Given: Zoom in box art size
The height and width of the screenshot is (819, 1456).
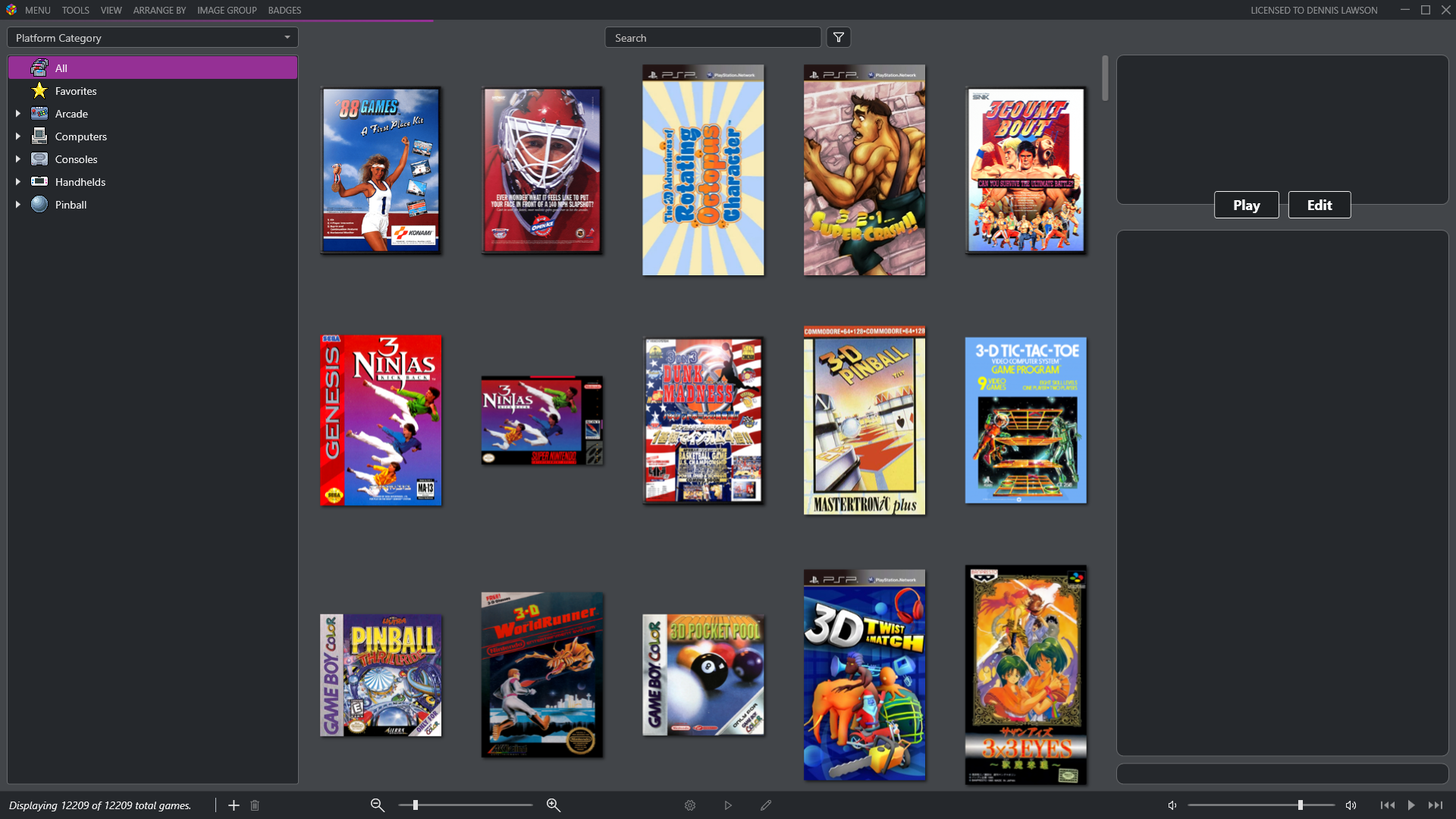Looking at the screenshot, I should [554, 805].
